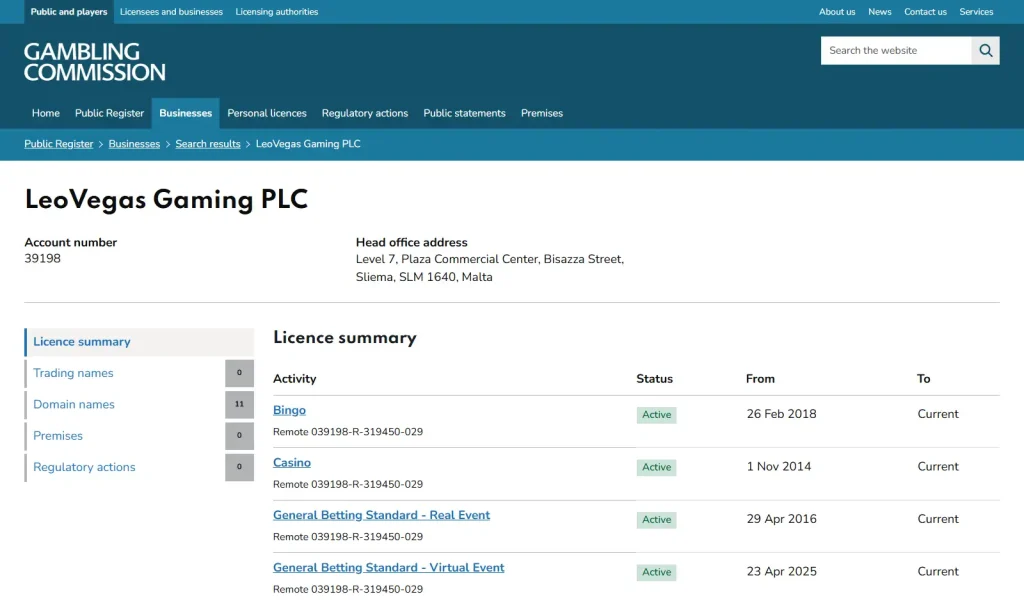Click the LeoVegas Gaming PLC heading
This screenshot has height=601, width=1024.
pyautogui.click(x=166, y=199)
